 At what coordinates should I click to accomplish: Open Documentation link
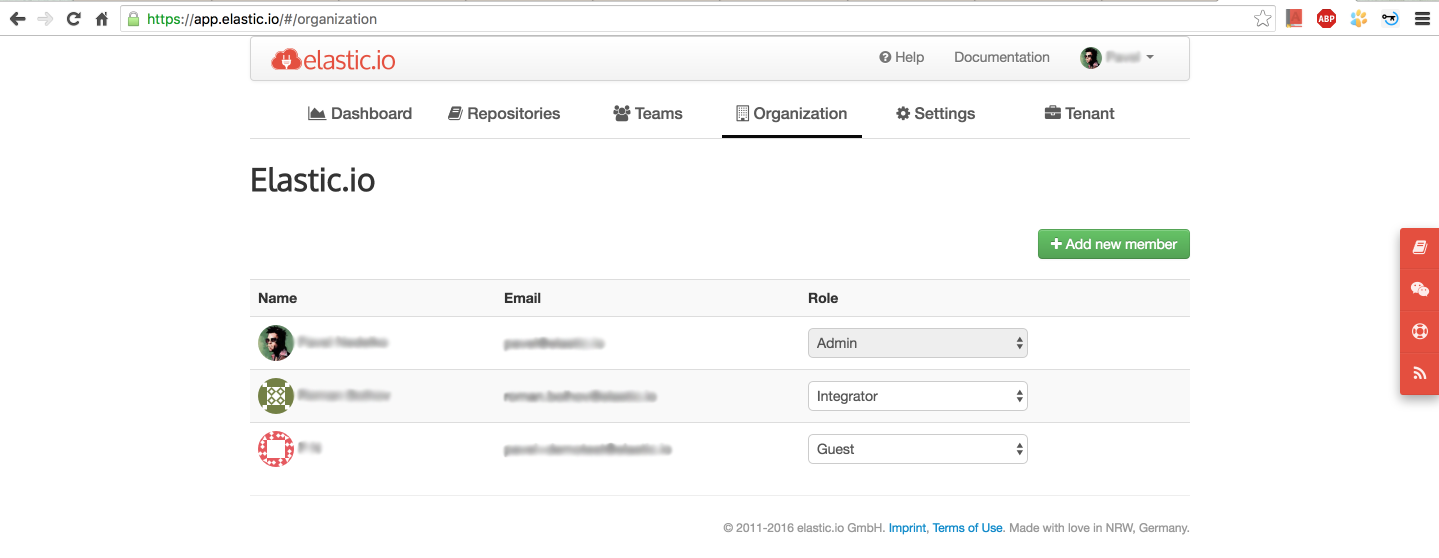pos(1002,57)
